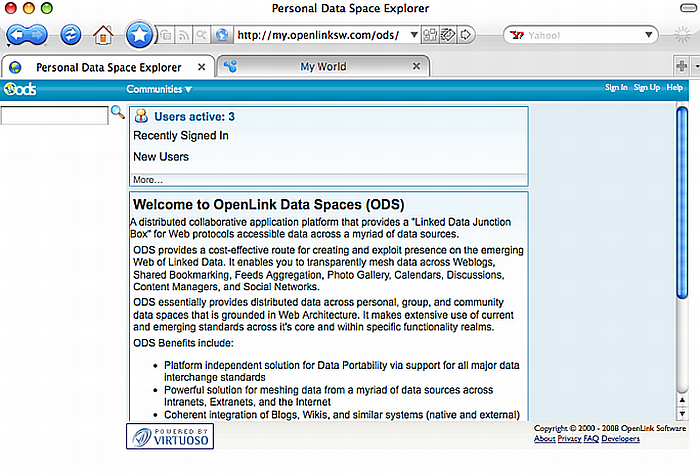Bookmark this page with the star button
Viewport: 700px width, 476px height.
coord(139,35)
